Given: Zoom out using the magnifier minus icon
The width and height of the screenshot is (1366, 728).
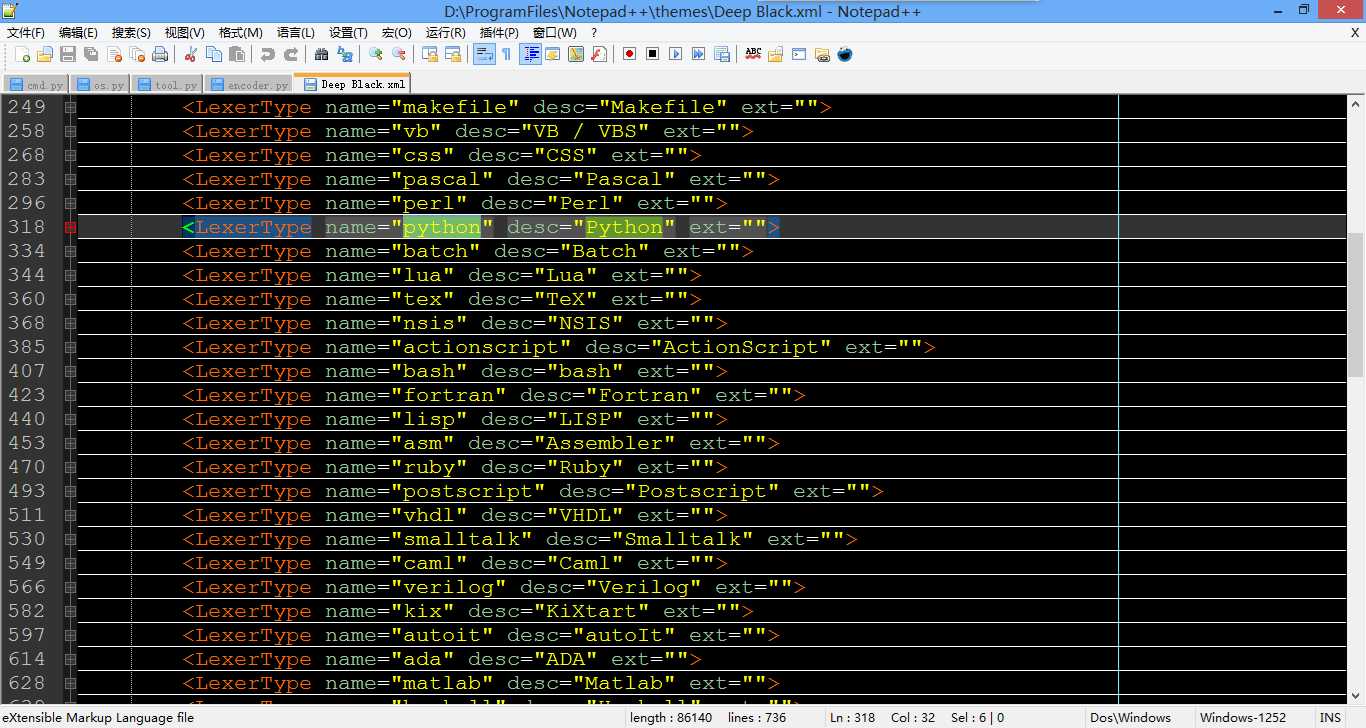Looking at the screenshot, I should pyautogui.click(x=399, y=54).
